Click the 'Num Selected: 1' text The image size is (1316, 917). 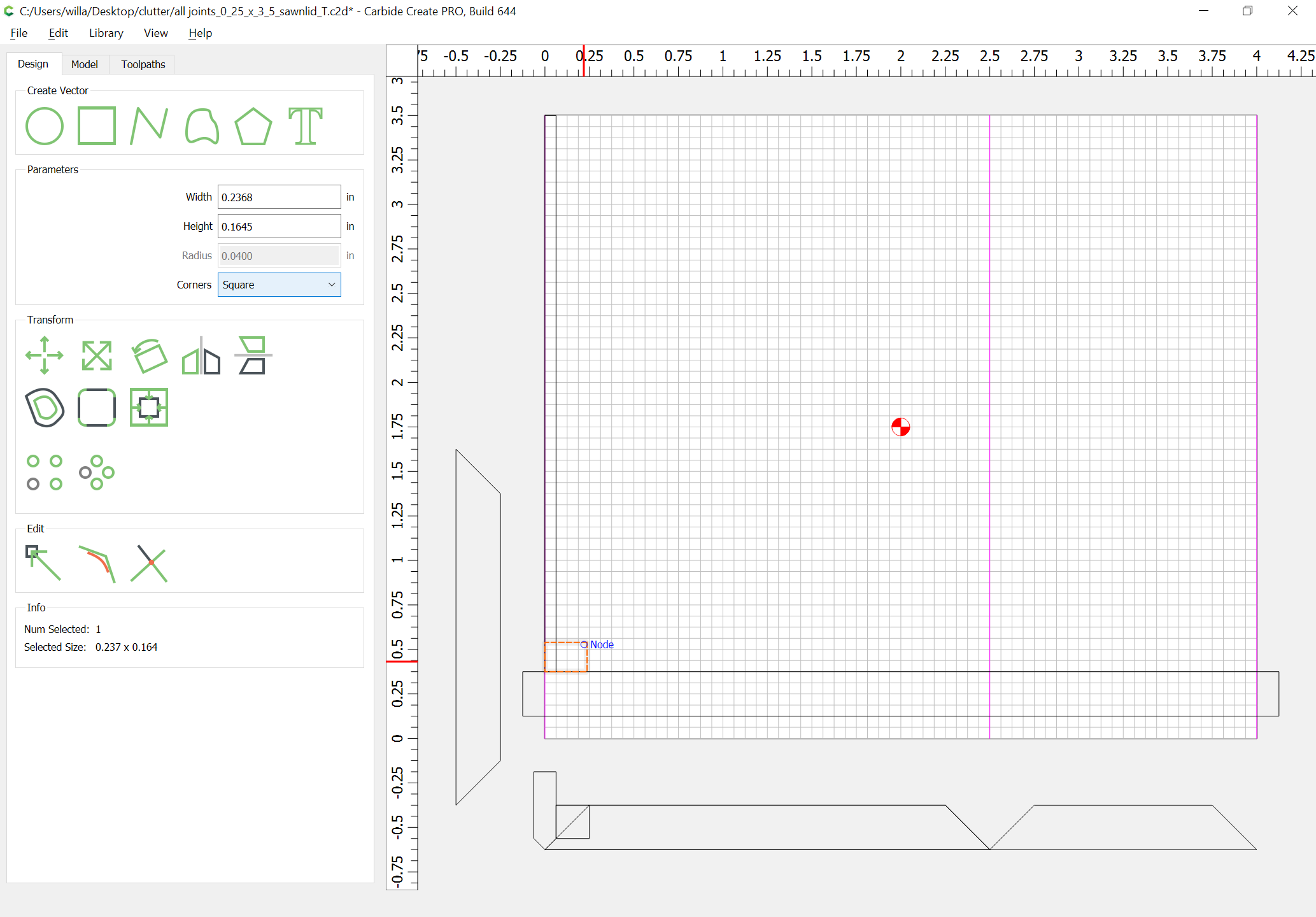[x=62, y=629]
